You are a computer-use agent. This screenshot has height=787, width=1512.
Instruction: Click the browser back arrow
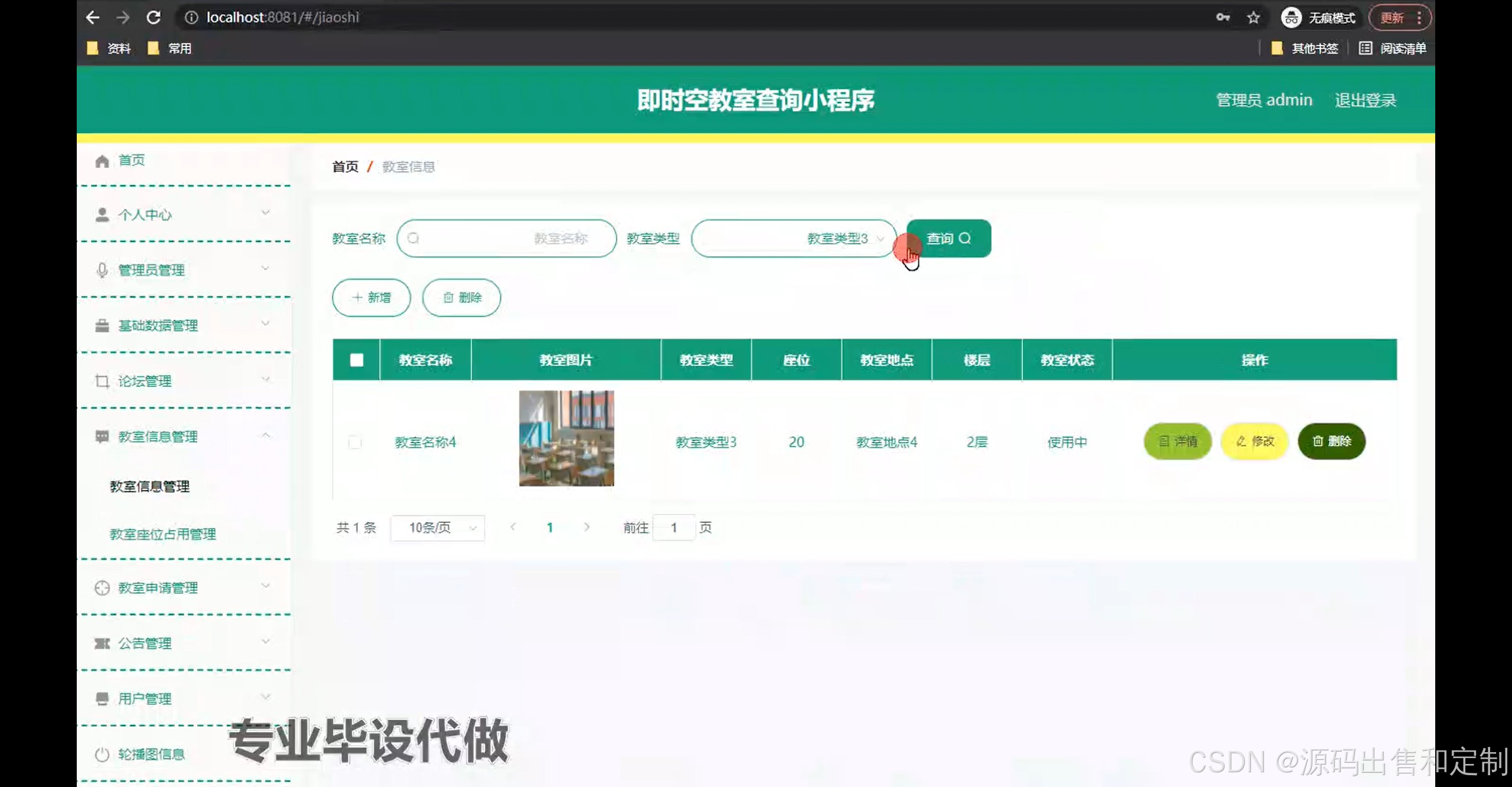click(x=93, y=18)
